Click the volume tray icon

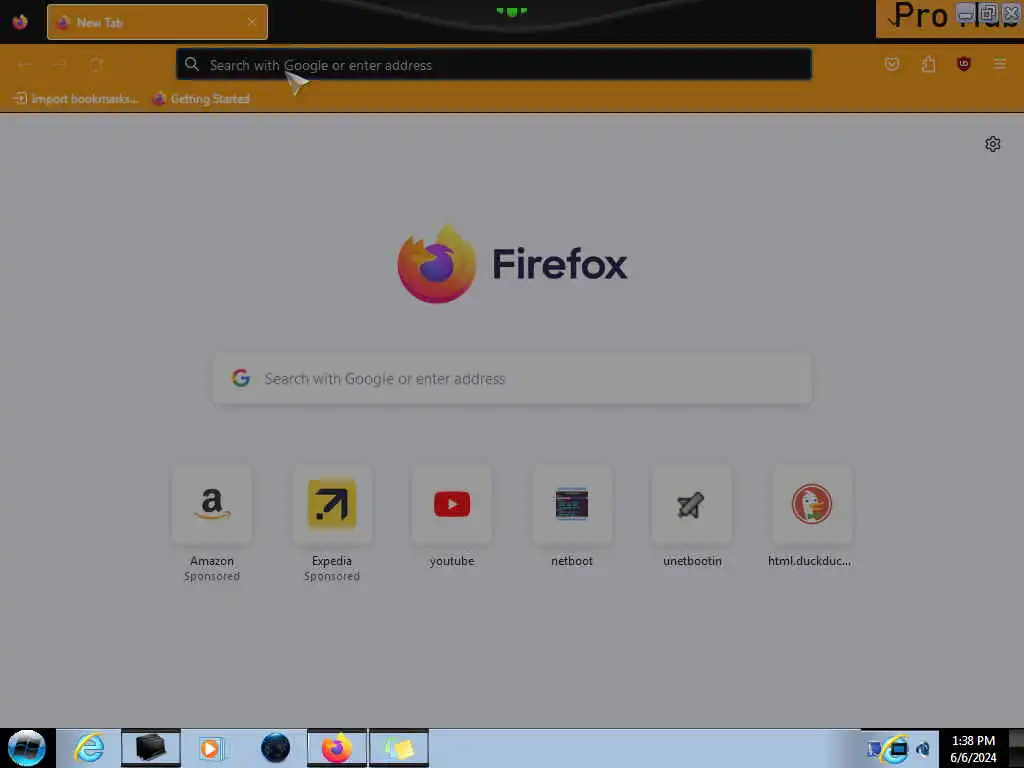tap(923, 749)
